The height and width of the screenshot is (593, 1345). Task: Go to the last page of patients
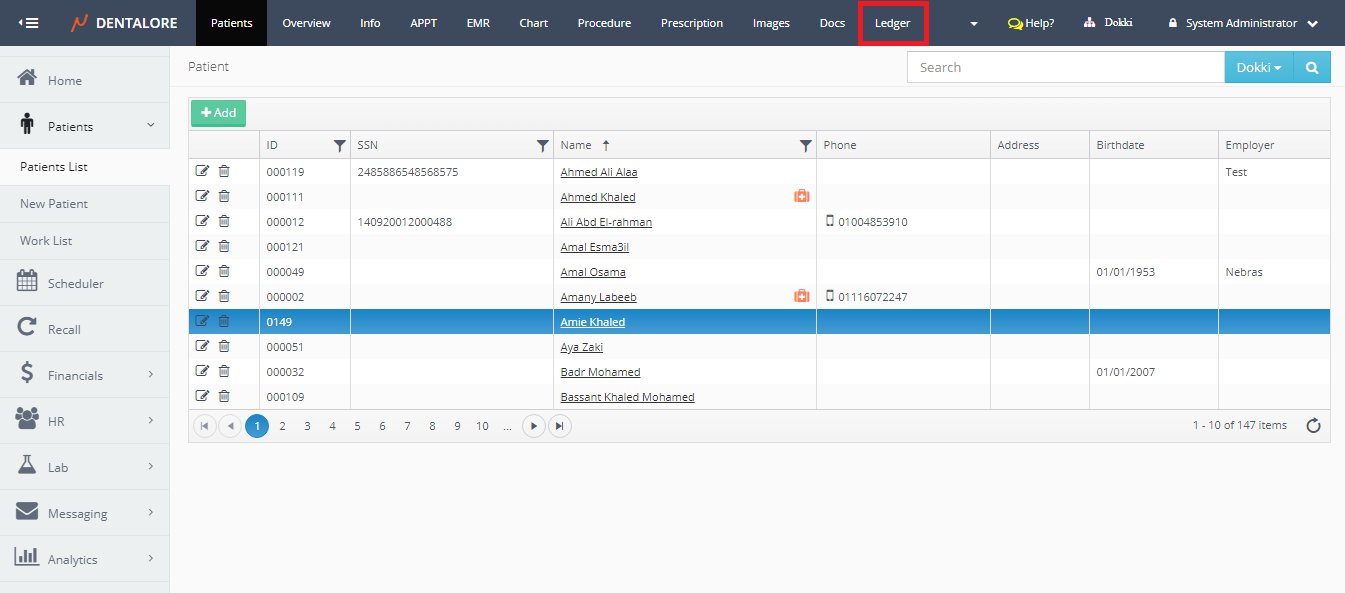(x=560, y=426)
